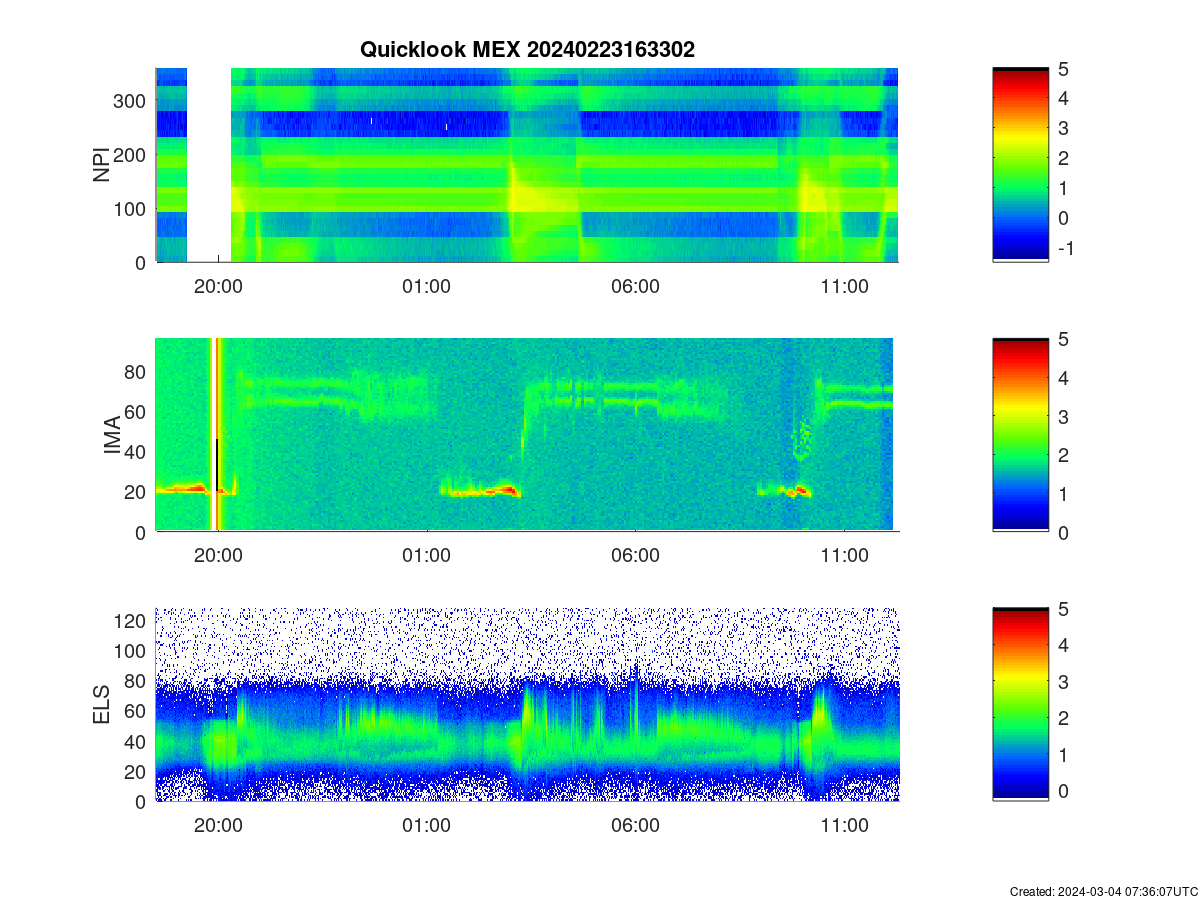Click the title Quicklook MEX 20240223163302
This screenshot has height=900, width=1200.
527,49
